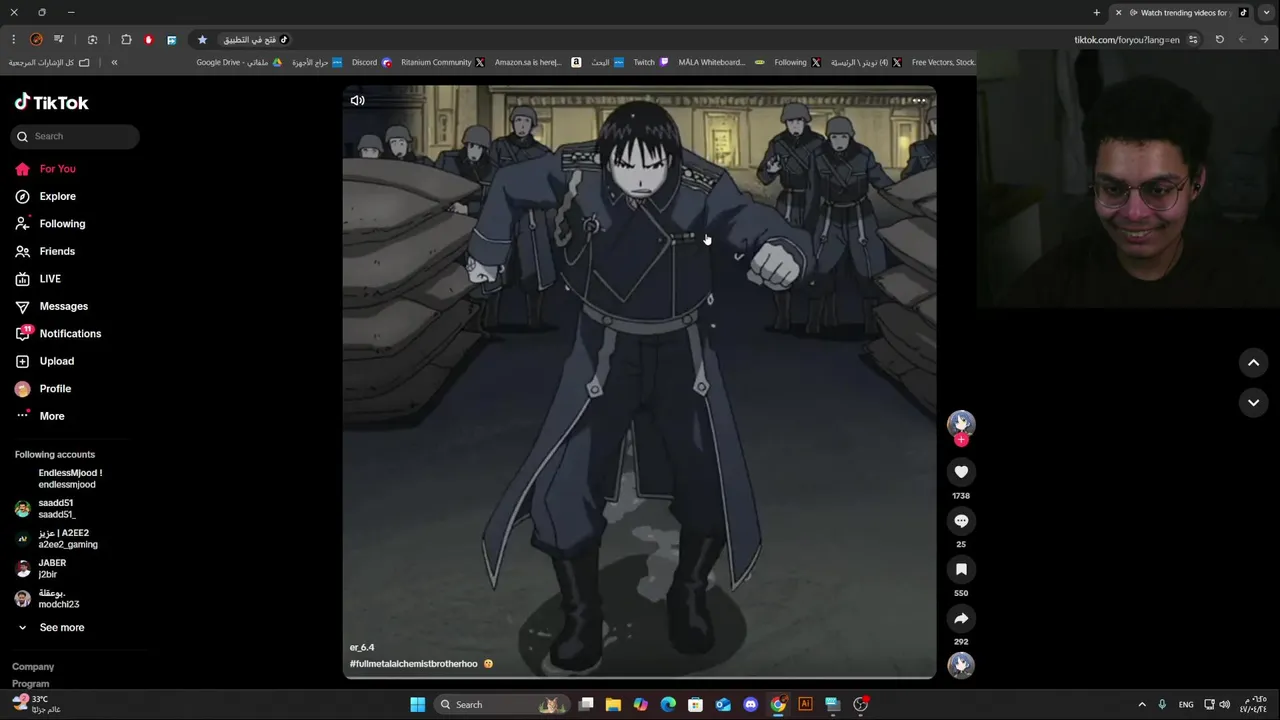1280x720 pixels.
Task: Focus the TikTok search field
Action: point(75,136)
